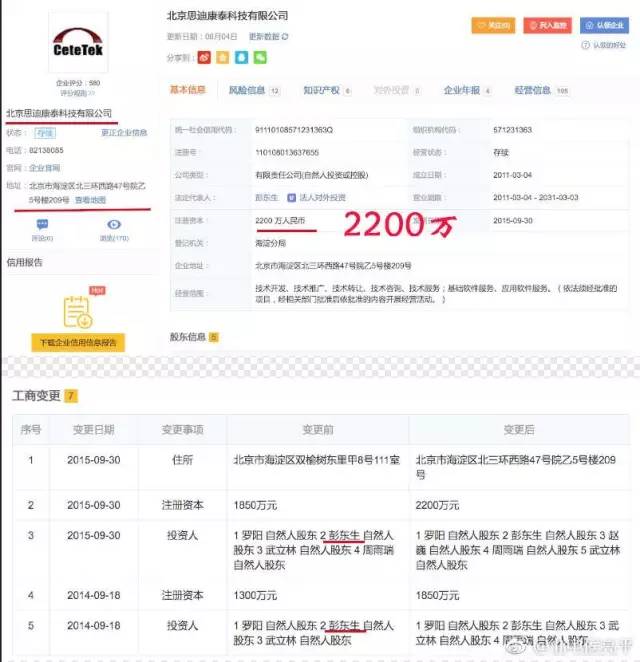Open the 基本信息 tab
This screenshot has width=640, height=662.
click(x=187, y=90)
